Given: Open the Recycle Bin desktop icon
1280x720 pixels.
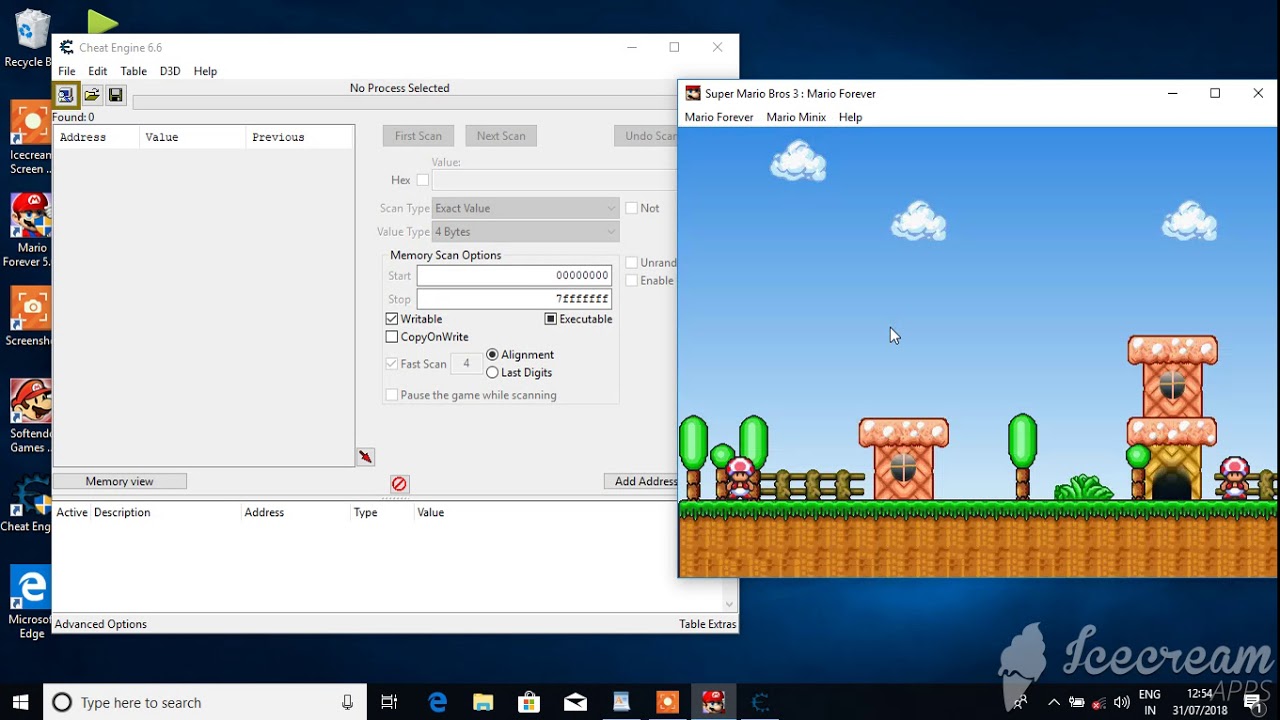Looking at the screenshot, I should pyautogui.click(x=30, y=38).
